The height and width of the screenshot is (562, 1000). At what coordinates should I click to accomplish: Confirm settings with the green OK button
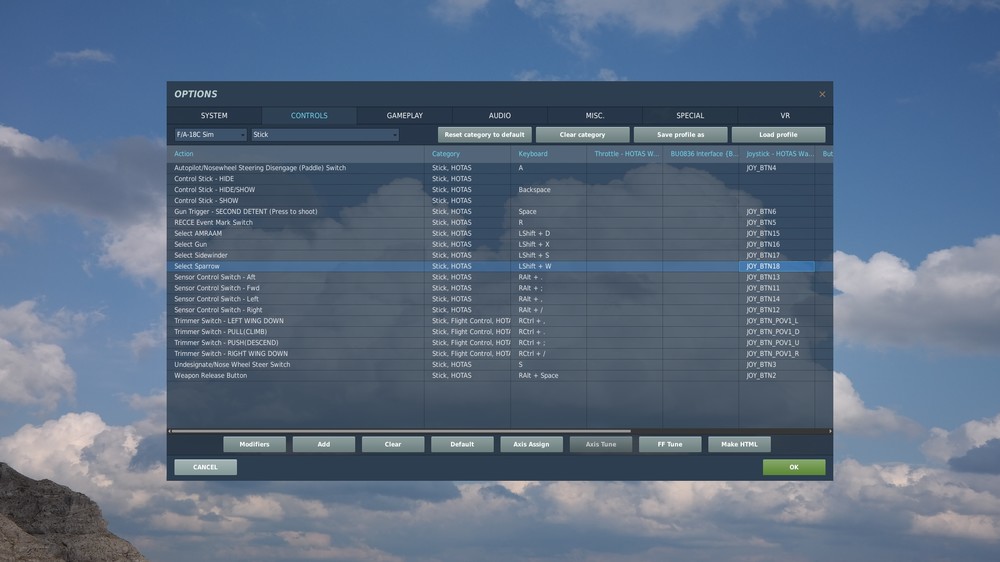tap(794, 467)
